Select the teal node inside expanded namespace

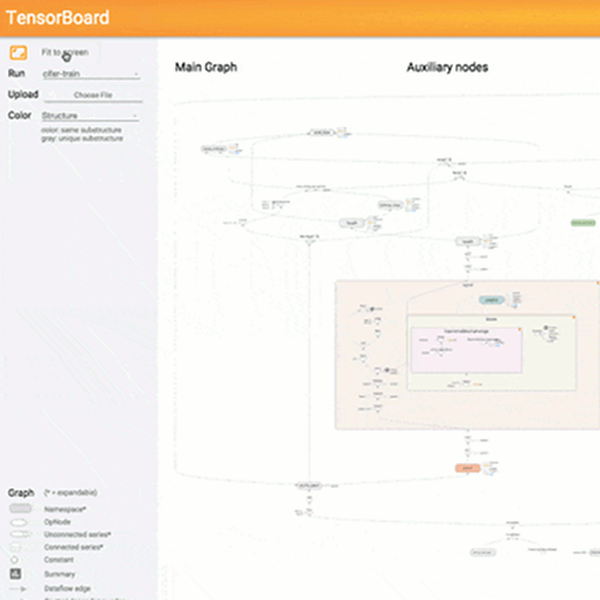[490, 300]
